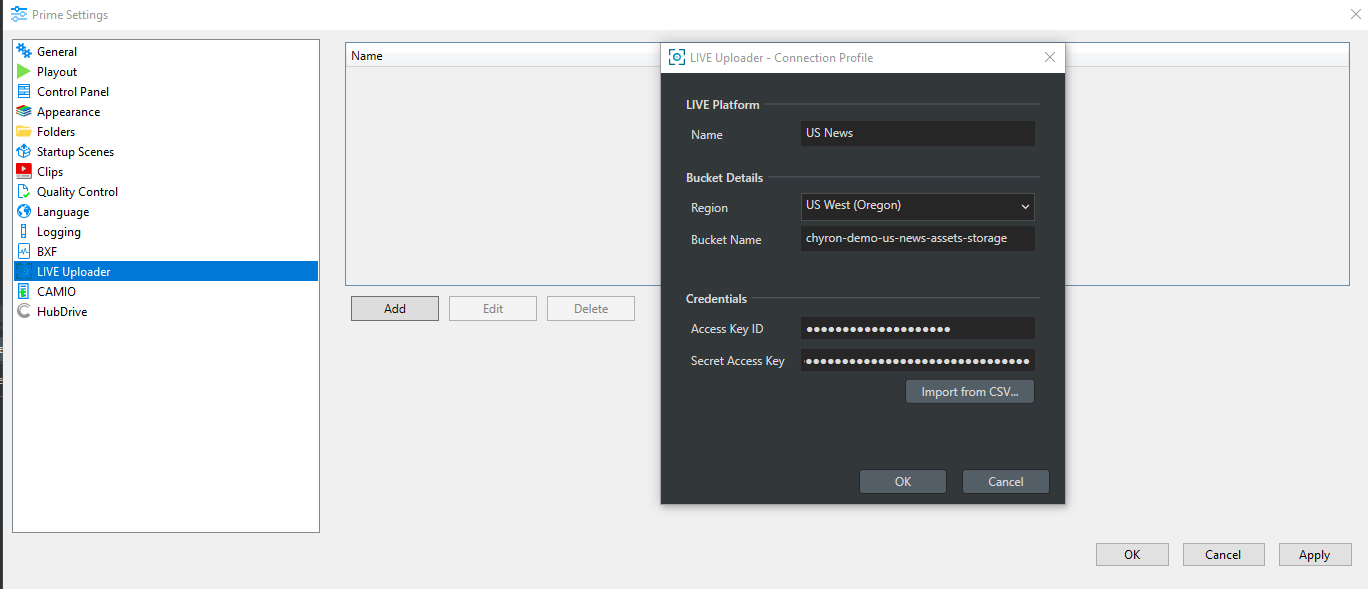Select the yellow Folders icon
Image resolution: width=1368 pixels, height=589 pixels.
pos(24,131)
